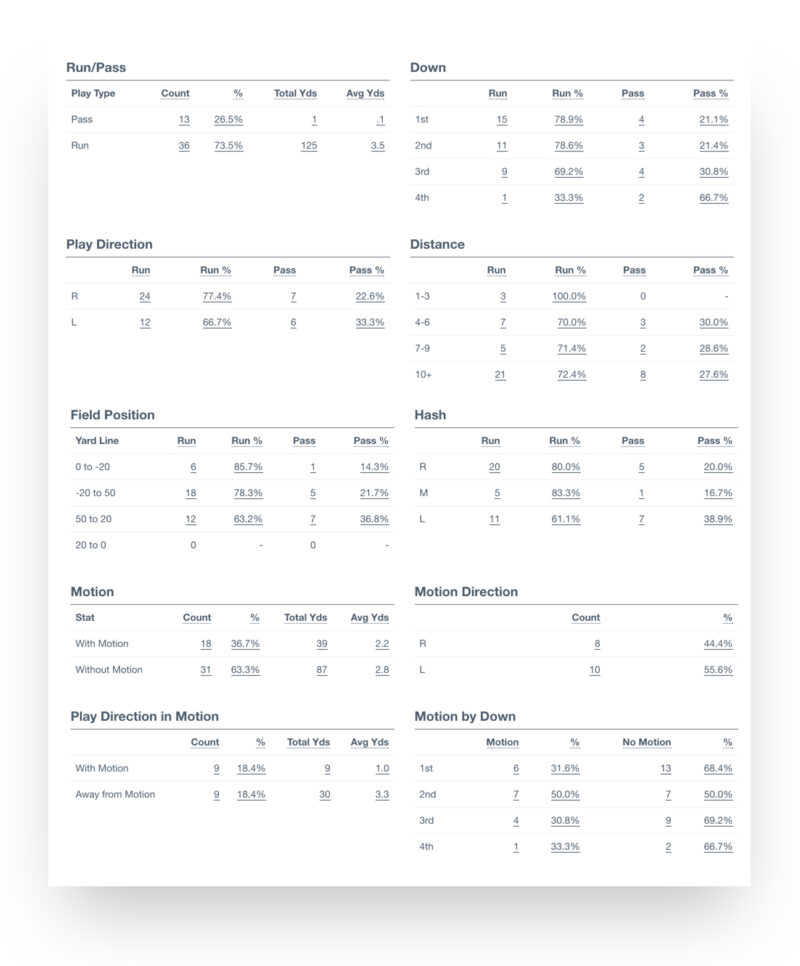Select the 1st down run count 15

(x=502, y=120)
